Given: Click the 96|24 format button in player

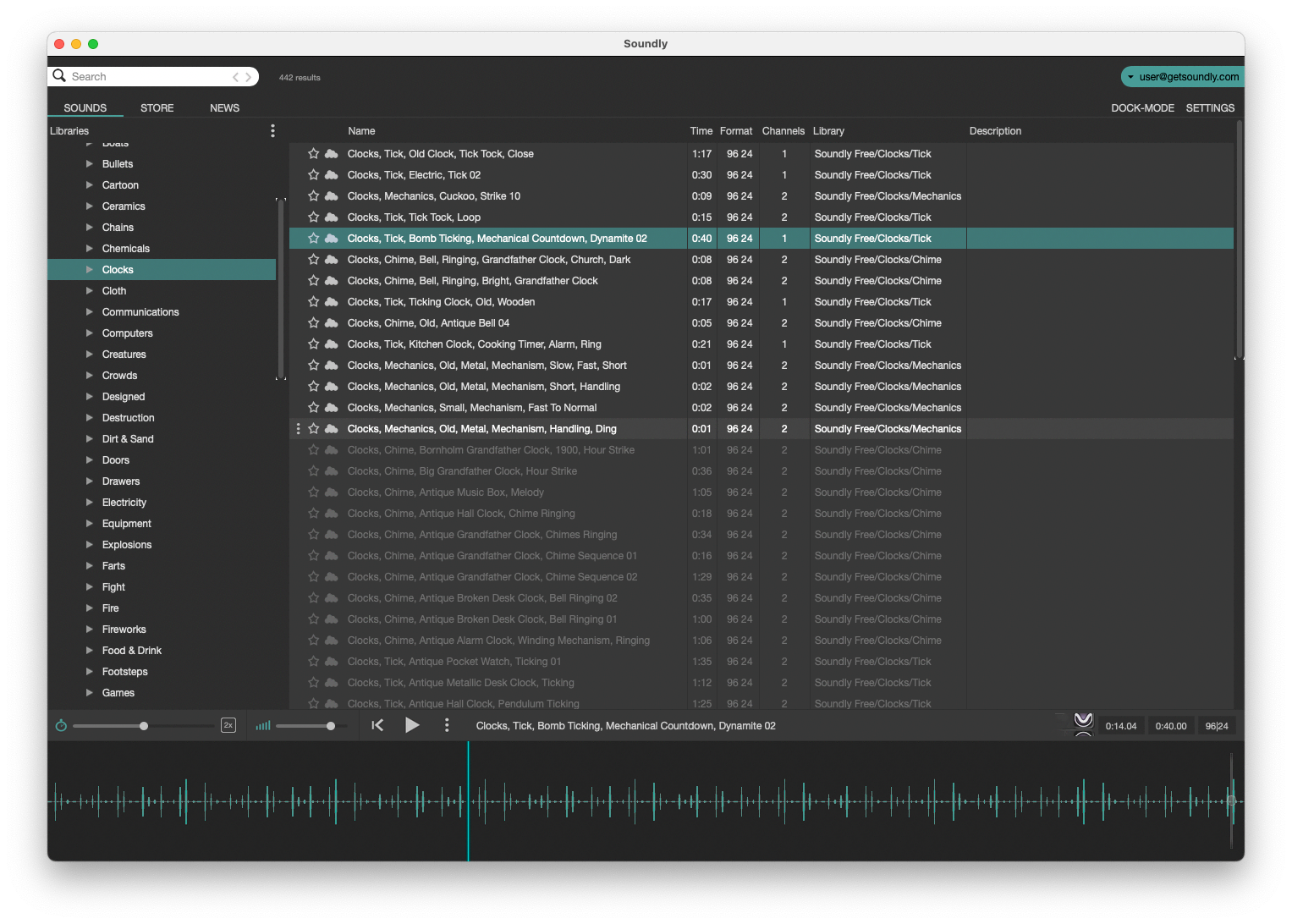Looking at the screenshot, I should (1217, 726).
